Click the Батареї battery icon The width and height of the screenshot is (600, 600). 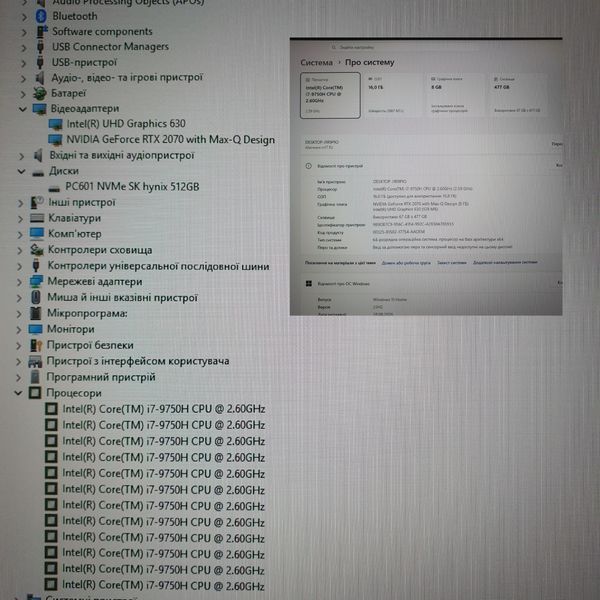[x=39, y=93]
